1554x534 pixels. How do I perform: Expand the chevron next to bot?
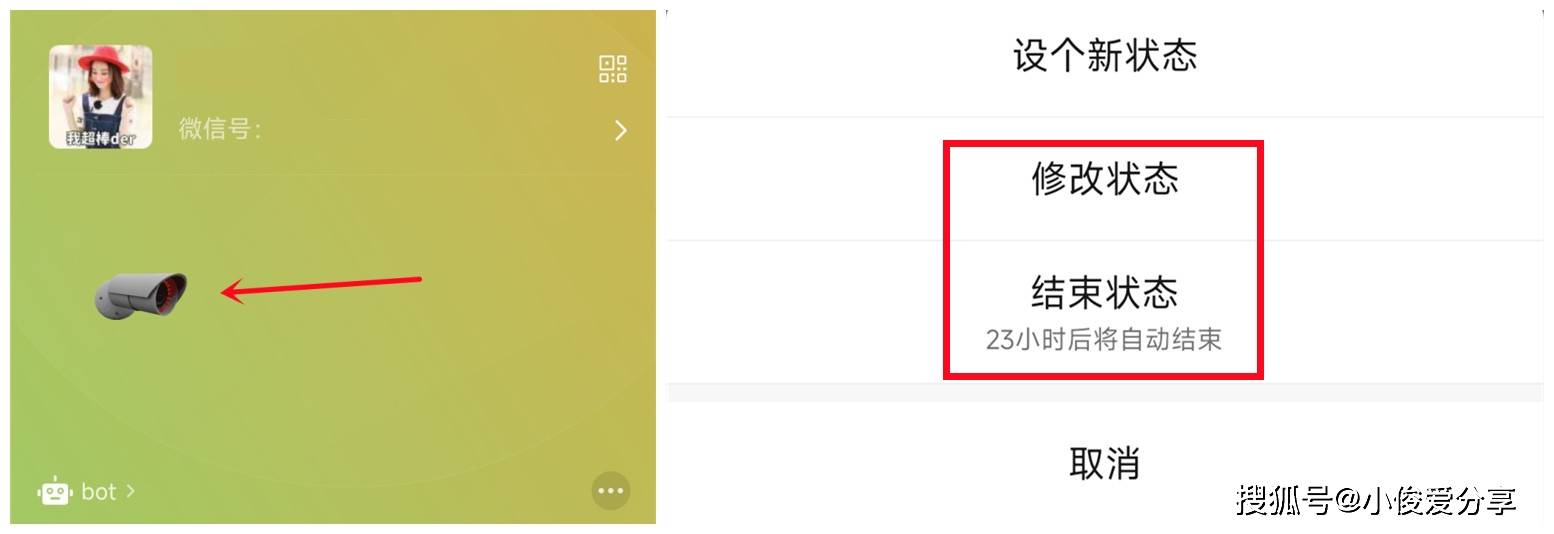pyautogui.click(x=129, y=491)
